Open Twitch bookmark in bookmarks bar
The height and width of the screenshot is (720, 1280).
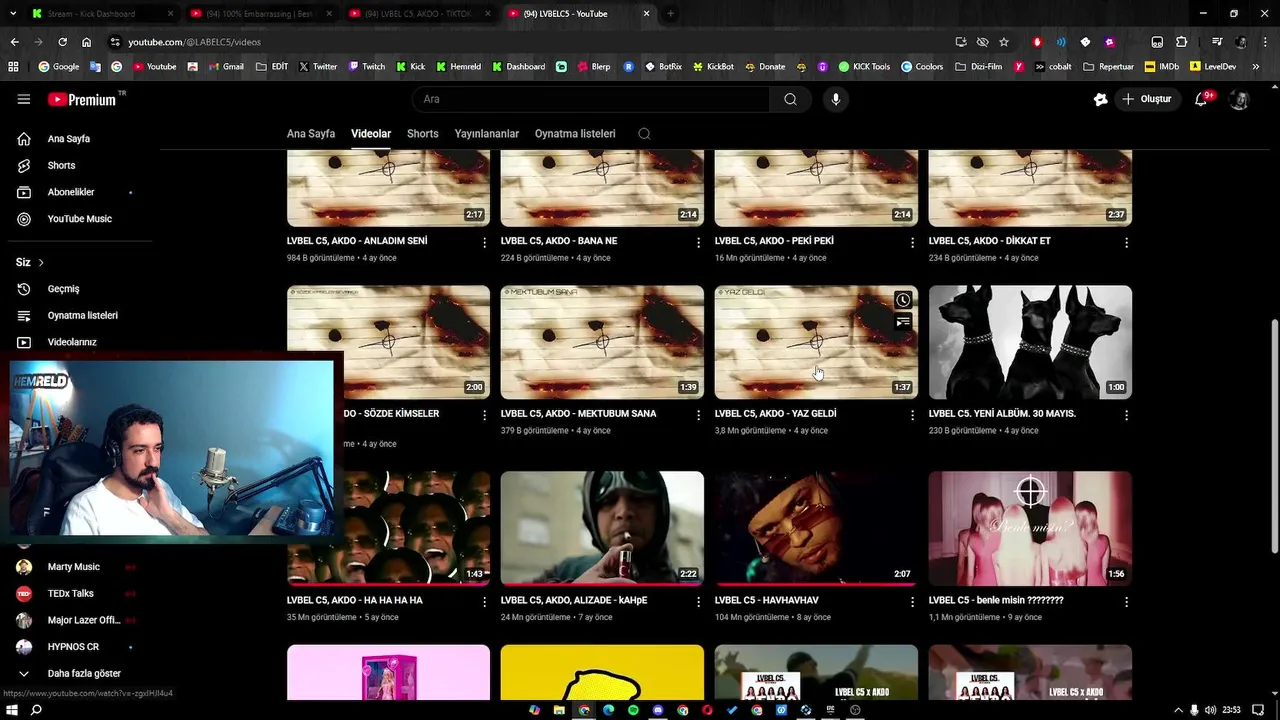tap(366, 67)
